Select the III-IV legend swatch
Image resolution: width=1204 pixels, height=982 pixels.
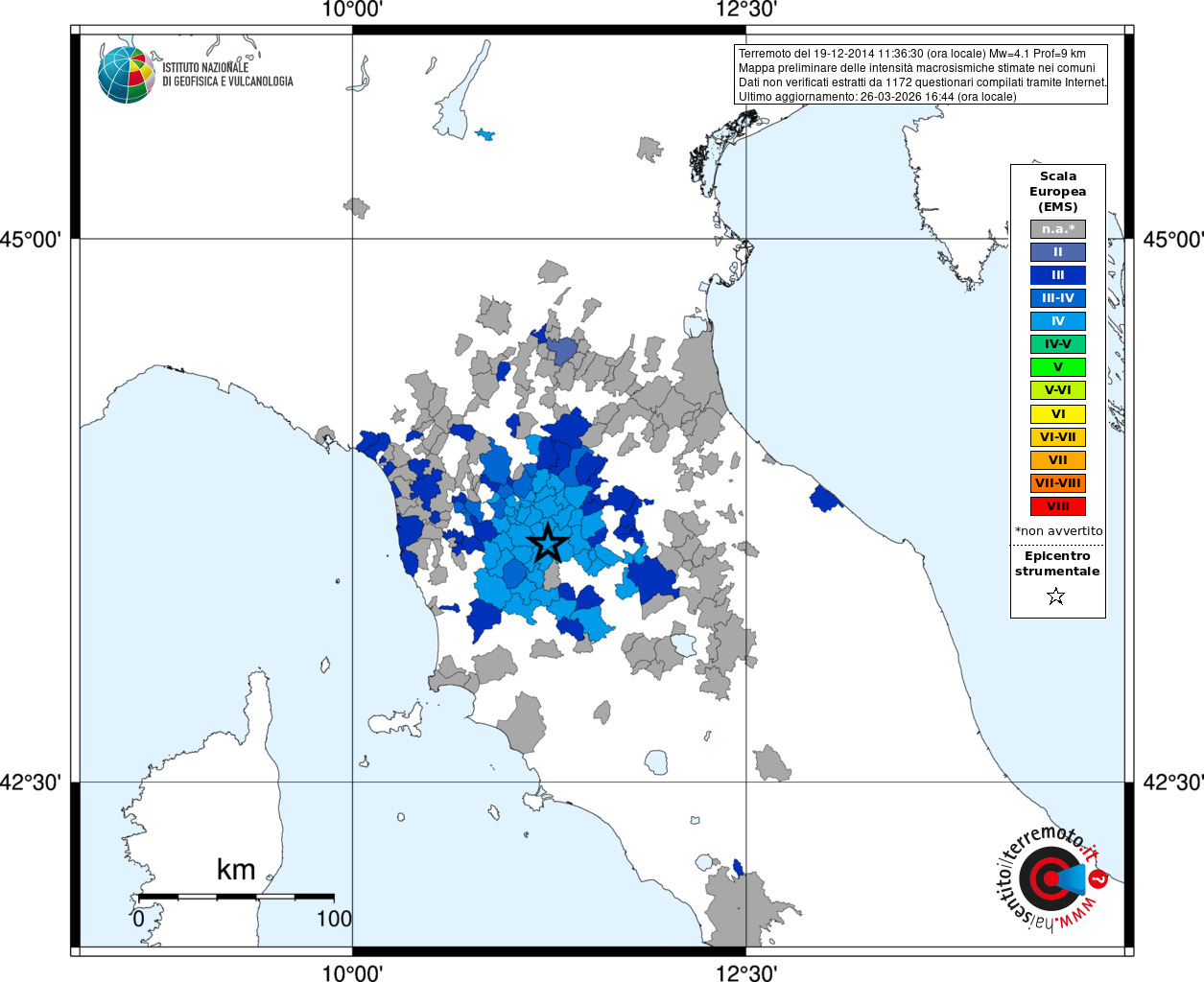1058,298
